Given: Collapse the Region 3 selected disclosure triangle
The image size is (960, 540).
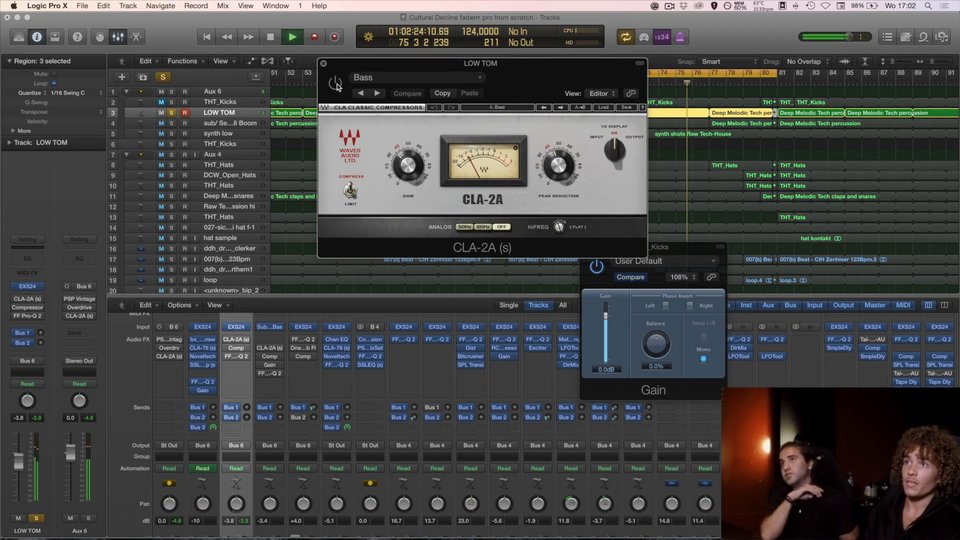Looking at the screenshot, I should [x=9, y=61].
